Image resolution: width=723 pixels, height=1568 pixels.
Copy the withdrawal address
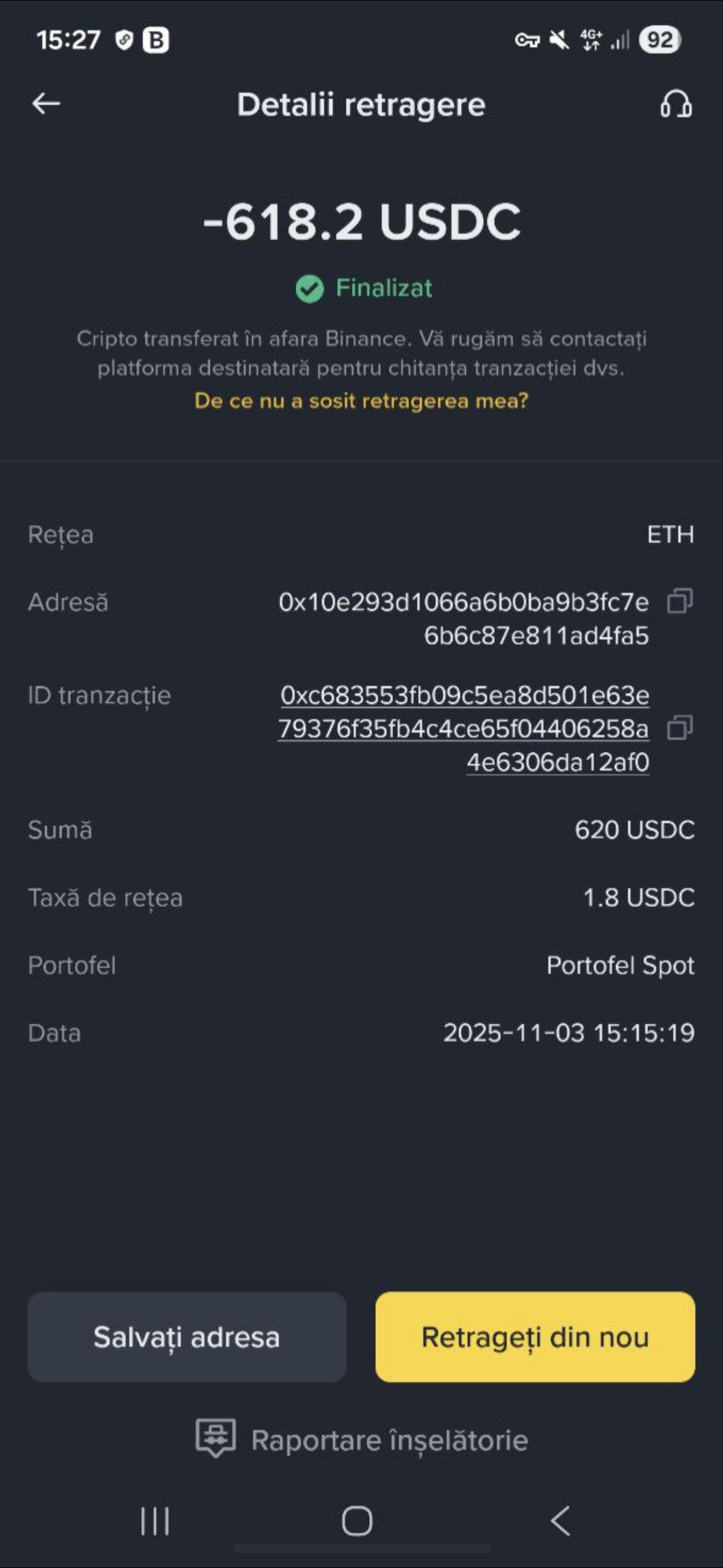679,601
